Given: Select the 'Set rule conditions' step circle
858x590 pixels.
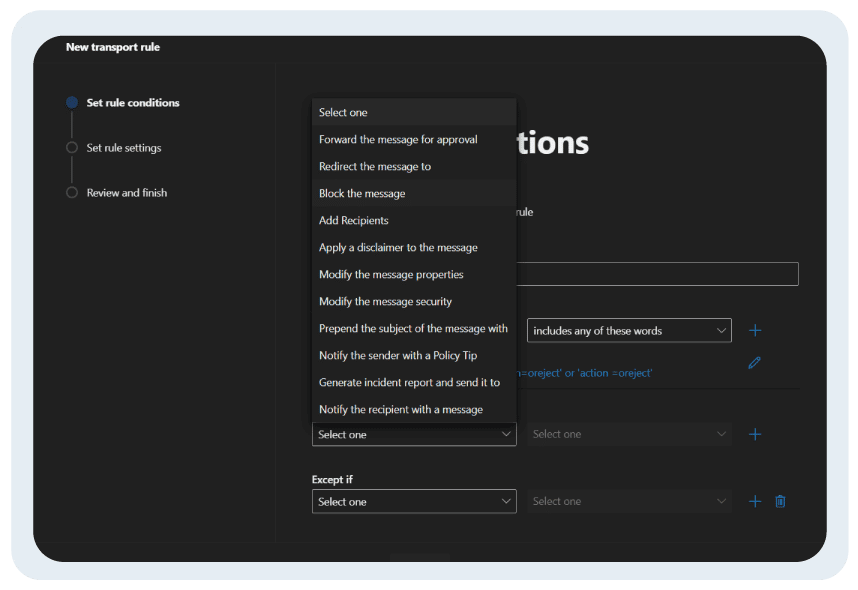Looking at the screenshot, I should coord(72,103).
